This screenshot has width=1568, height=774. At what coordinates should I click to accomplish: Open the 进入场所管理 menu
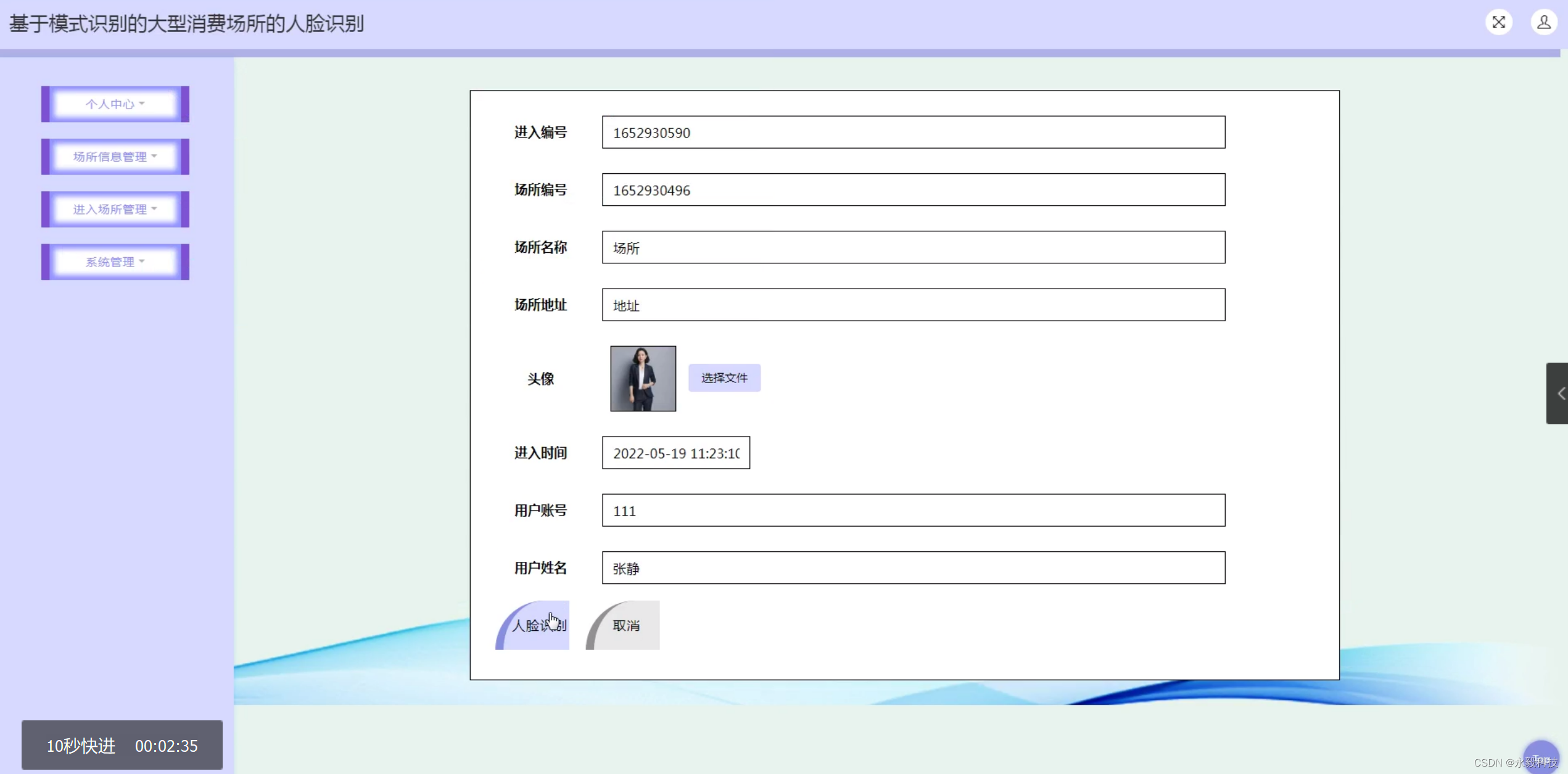(x=115, y=209)
